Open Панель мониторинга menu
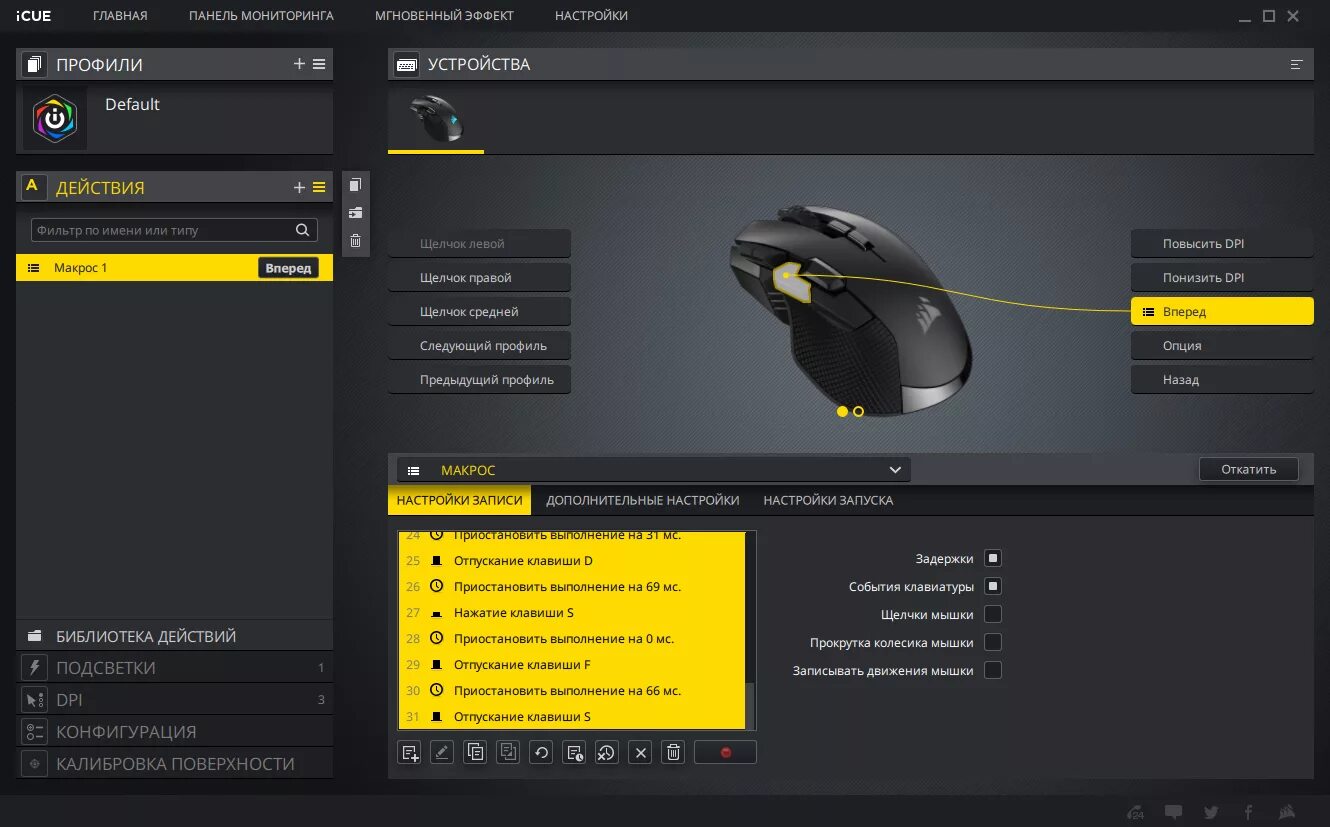 tap(261, 16)
